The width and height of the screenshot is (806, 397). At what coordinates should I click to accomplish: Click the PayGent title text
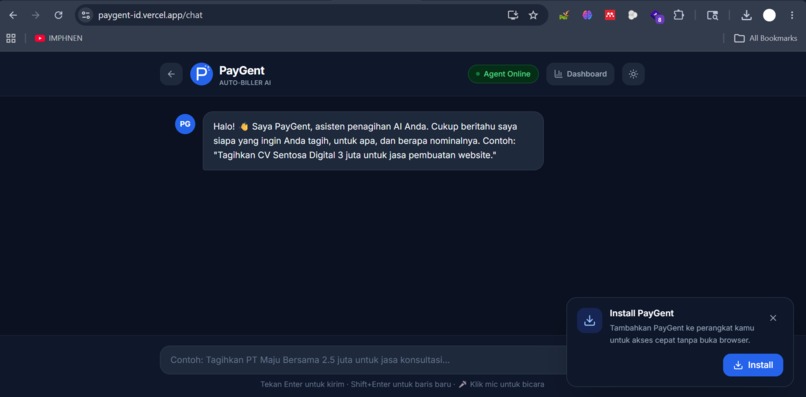[242, 70]
